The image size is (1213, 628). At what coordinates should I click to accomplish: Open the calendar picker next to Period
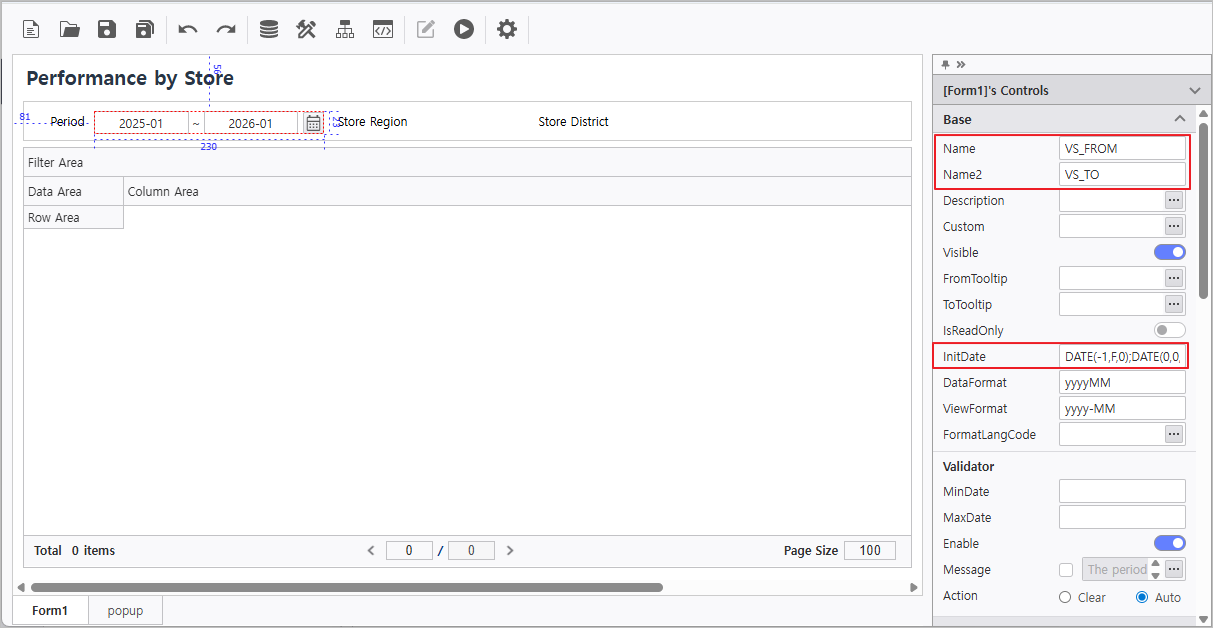click(x=313, y=123)
